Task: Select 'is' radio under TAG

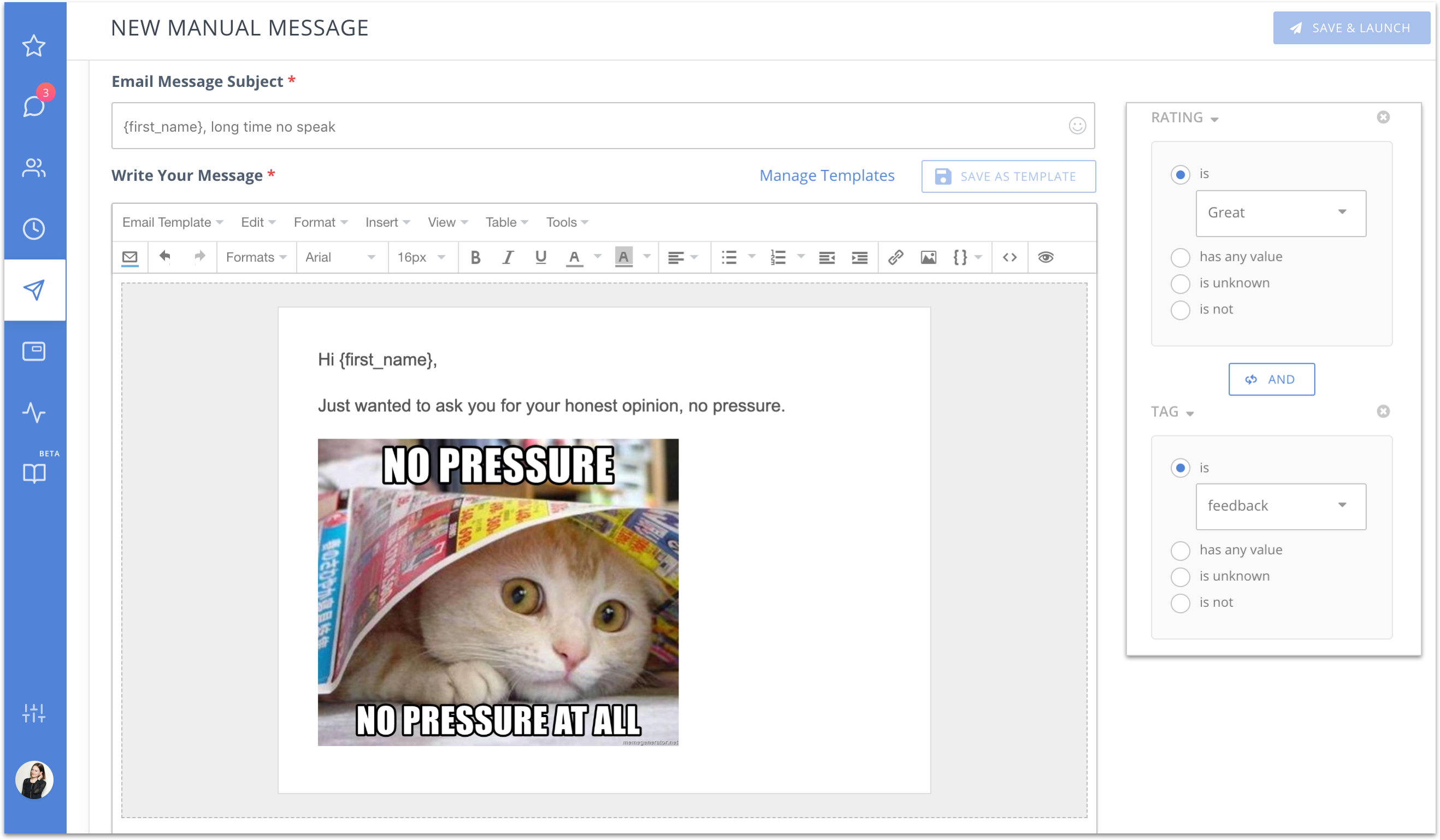Action: tap(1180, 468)
